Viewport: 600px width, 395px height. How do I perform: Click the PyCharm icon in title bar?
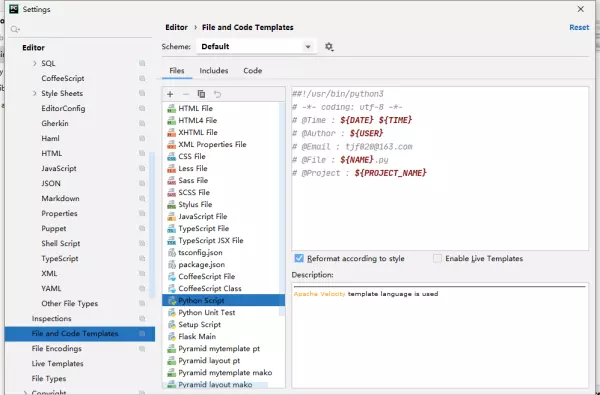pyautogui.click(x=14, y=9)
